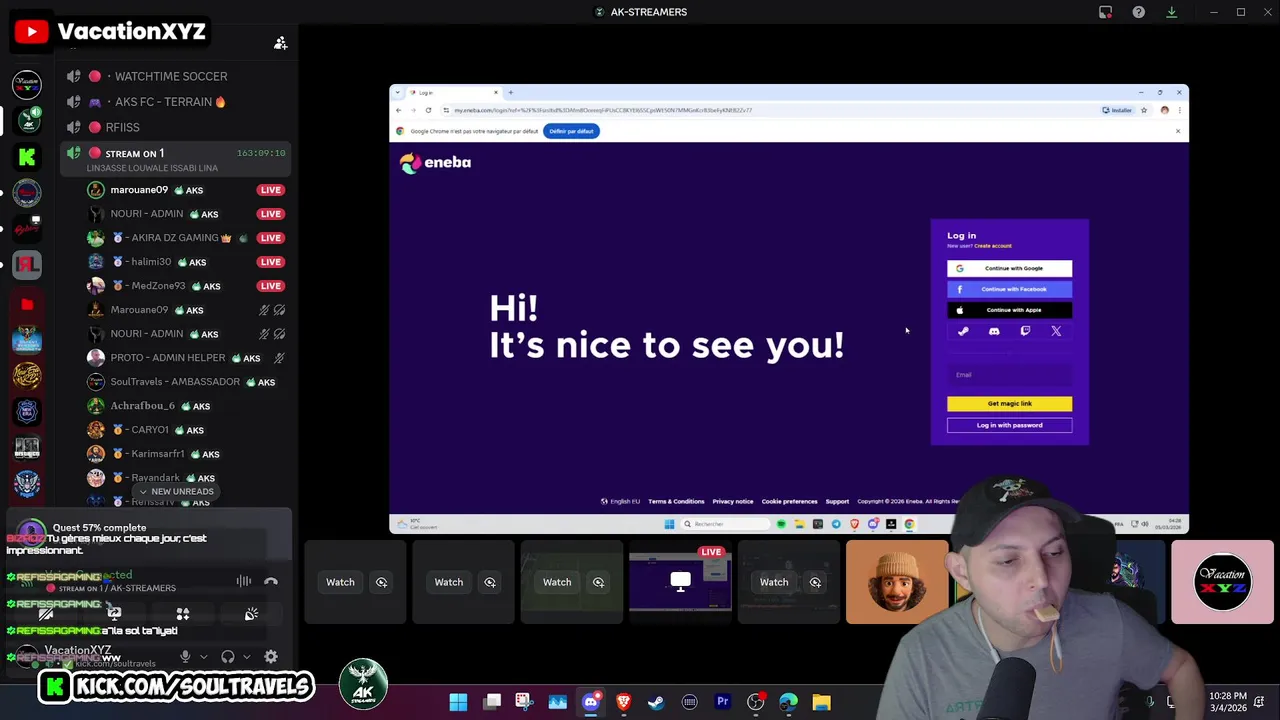Click member PROTO - ADMIN HELPER

(x=186, y=358)
